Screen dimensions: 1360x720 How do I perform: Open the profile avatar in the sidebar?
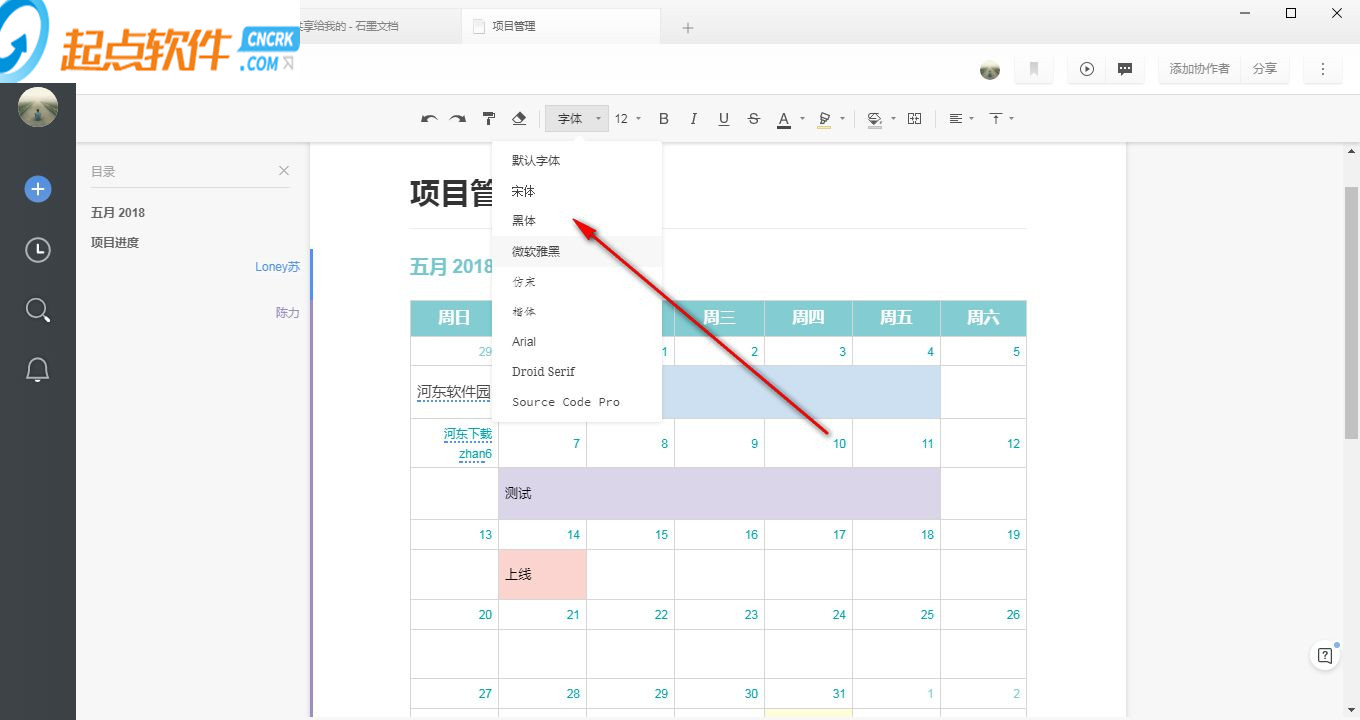[38, 107]
